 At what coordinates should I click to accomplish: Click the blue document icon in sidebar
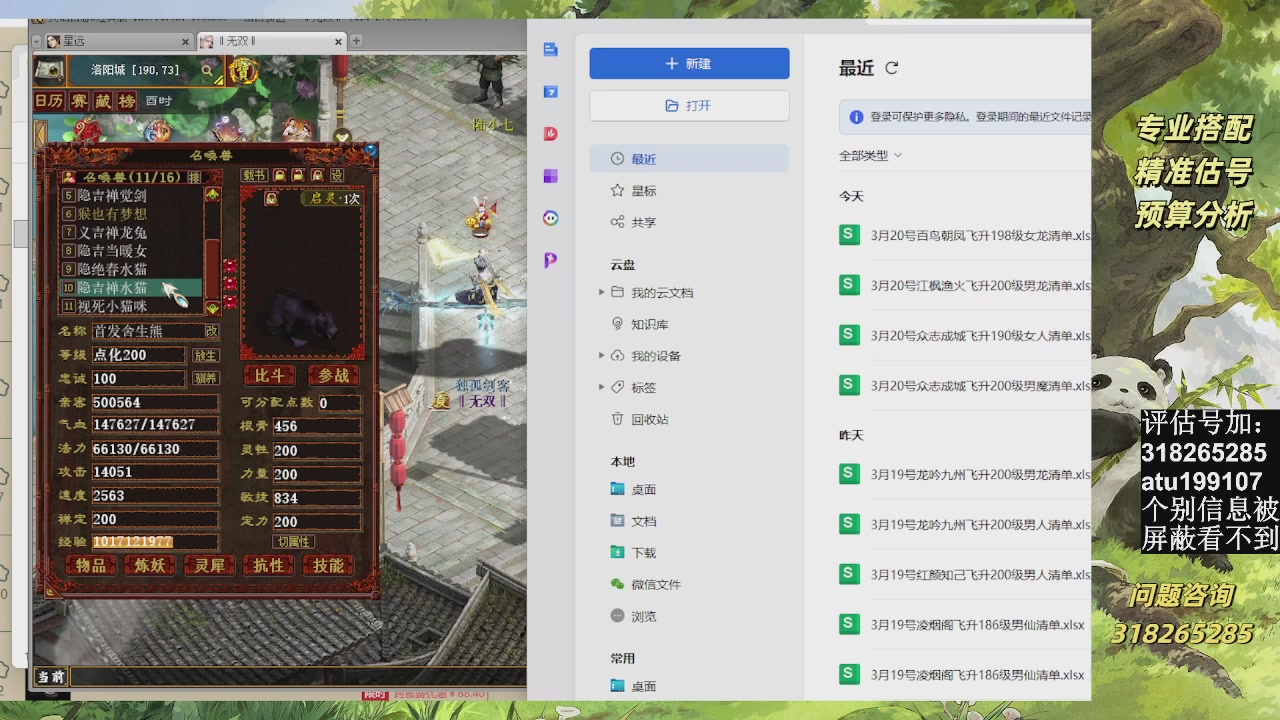point(550,50)
